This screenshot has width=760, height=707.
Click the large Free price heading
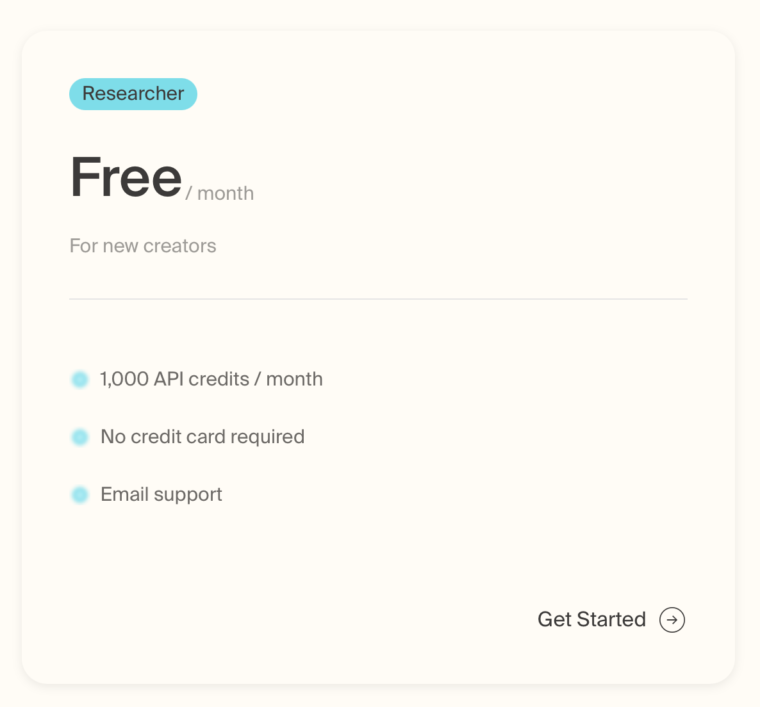126,178
